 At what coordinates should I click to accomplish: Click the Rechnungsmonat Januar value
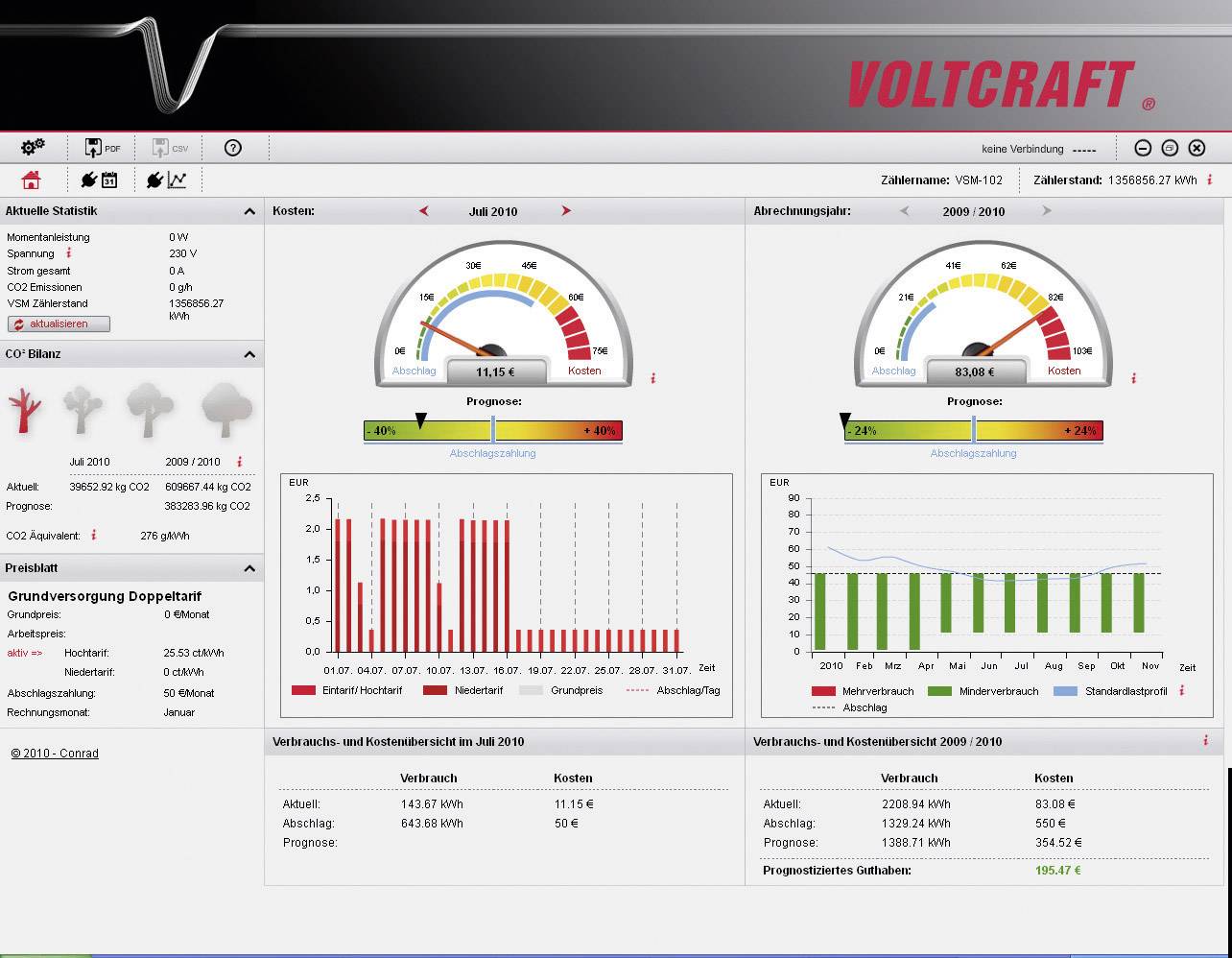tap(179, 712)
